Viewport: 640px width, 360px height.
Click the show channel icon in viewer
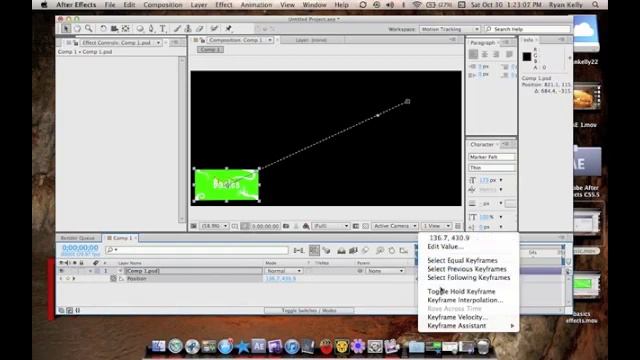[306, 226]
